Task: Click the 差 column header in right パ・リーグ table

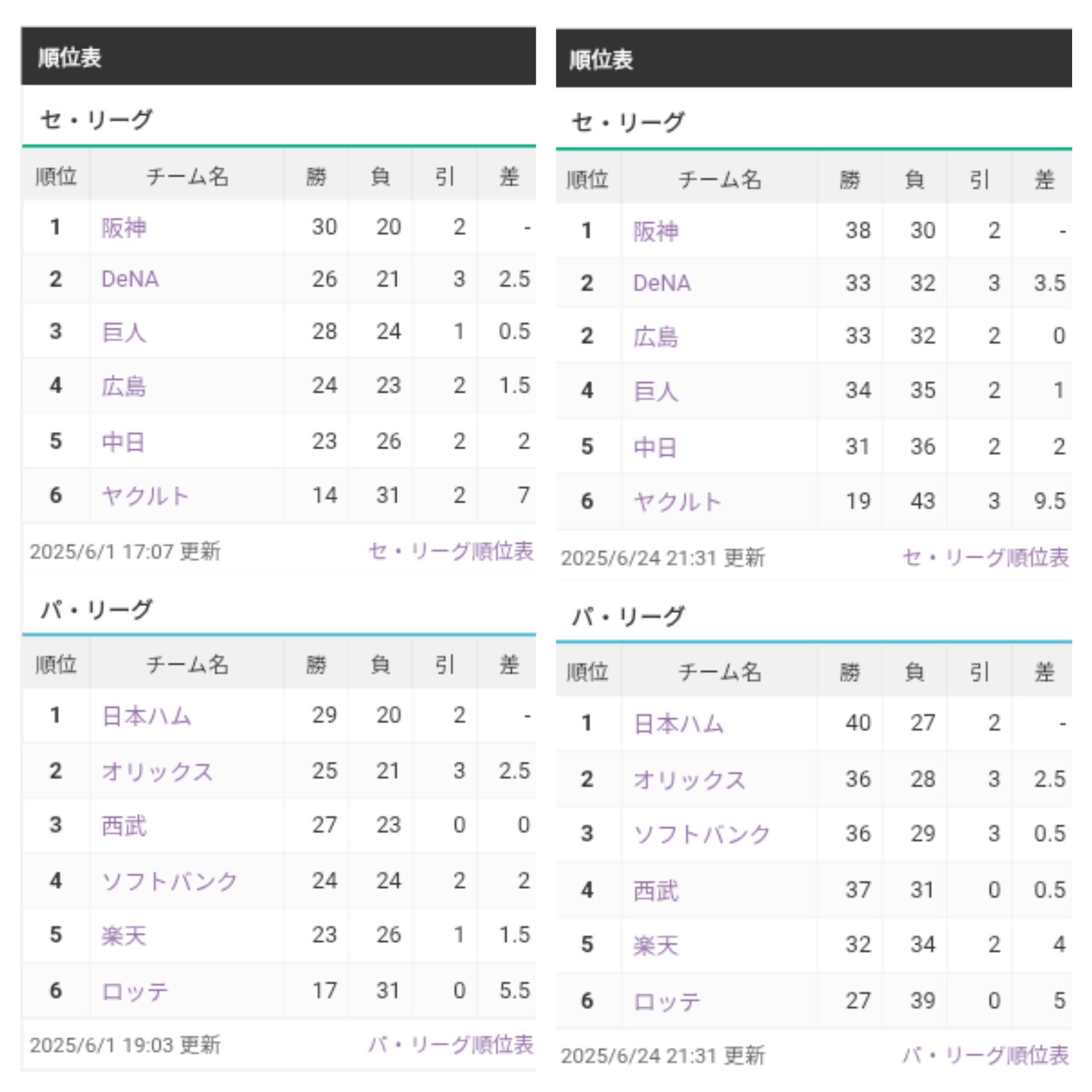Action: pyautogui.click(x=1044, y=672)
